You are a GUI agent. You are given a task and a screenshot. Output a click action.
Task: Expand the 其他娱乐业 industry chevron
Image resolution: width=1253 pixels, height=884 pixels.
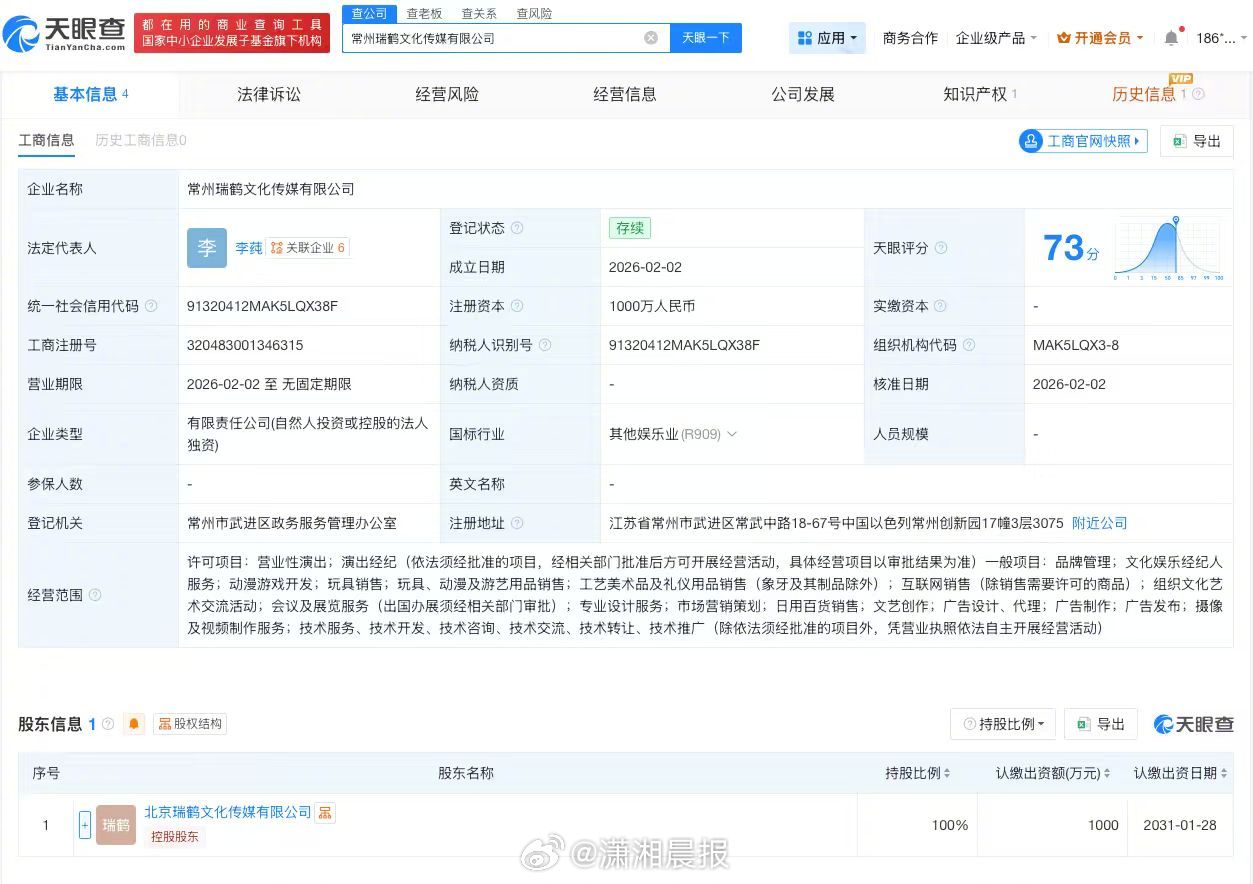732,434
